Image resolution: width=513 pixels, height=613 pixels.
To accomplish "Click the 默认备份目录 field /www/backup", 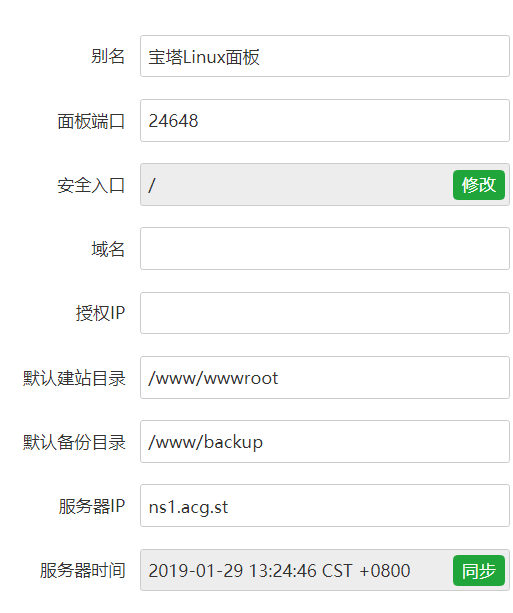I will coord(325,441).
